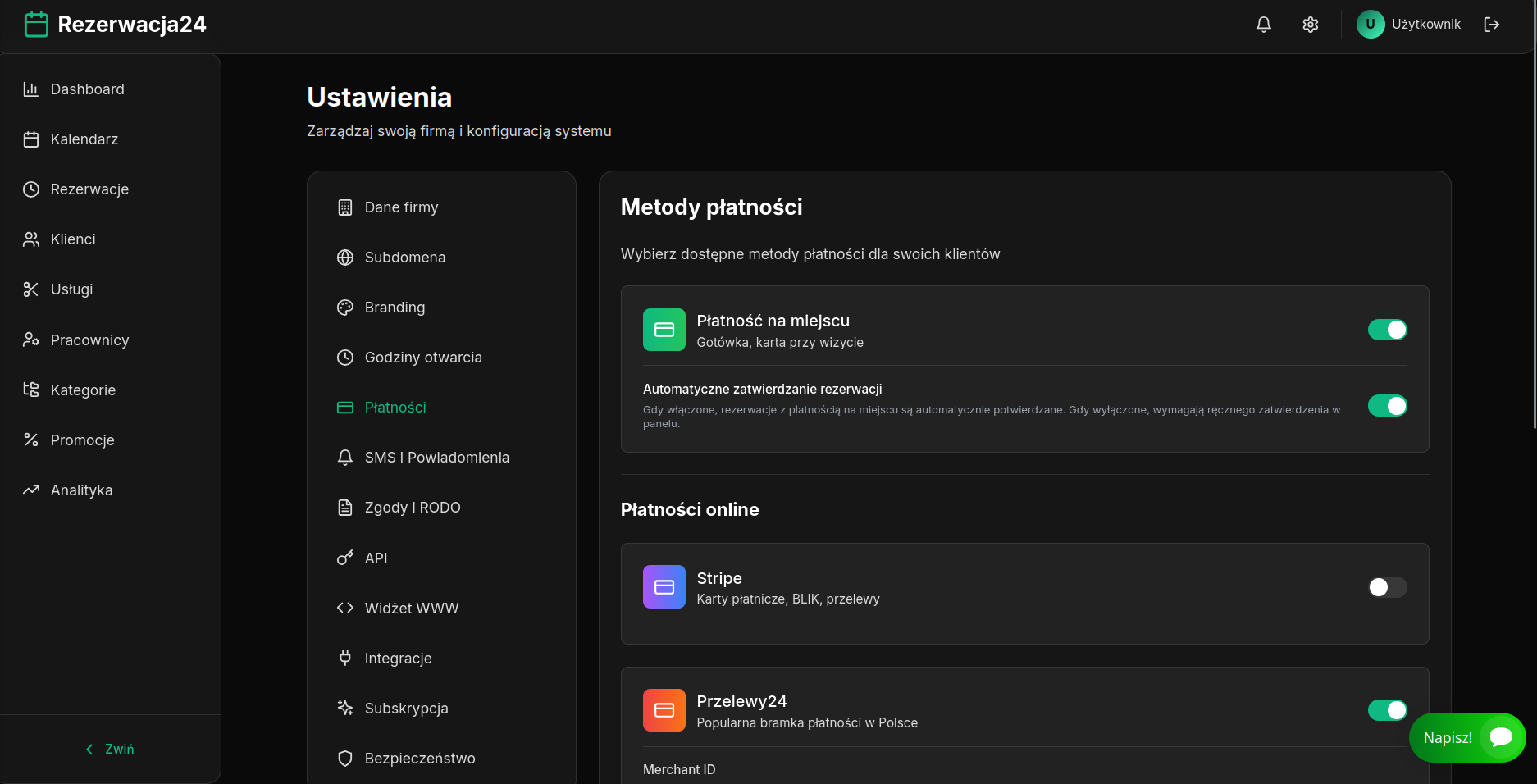Disable the Płatność na miejscu toggle
The height and width of the screenshot is (784, 1537).
[1387, 329]
